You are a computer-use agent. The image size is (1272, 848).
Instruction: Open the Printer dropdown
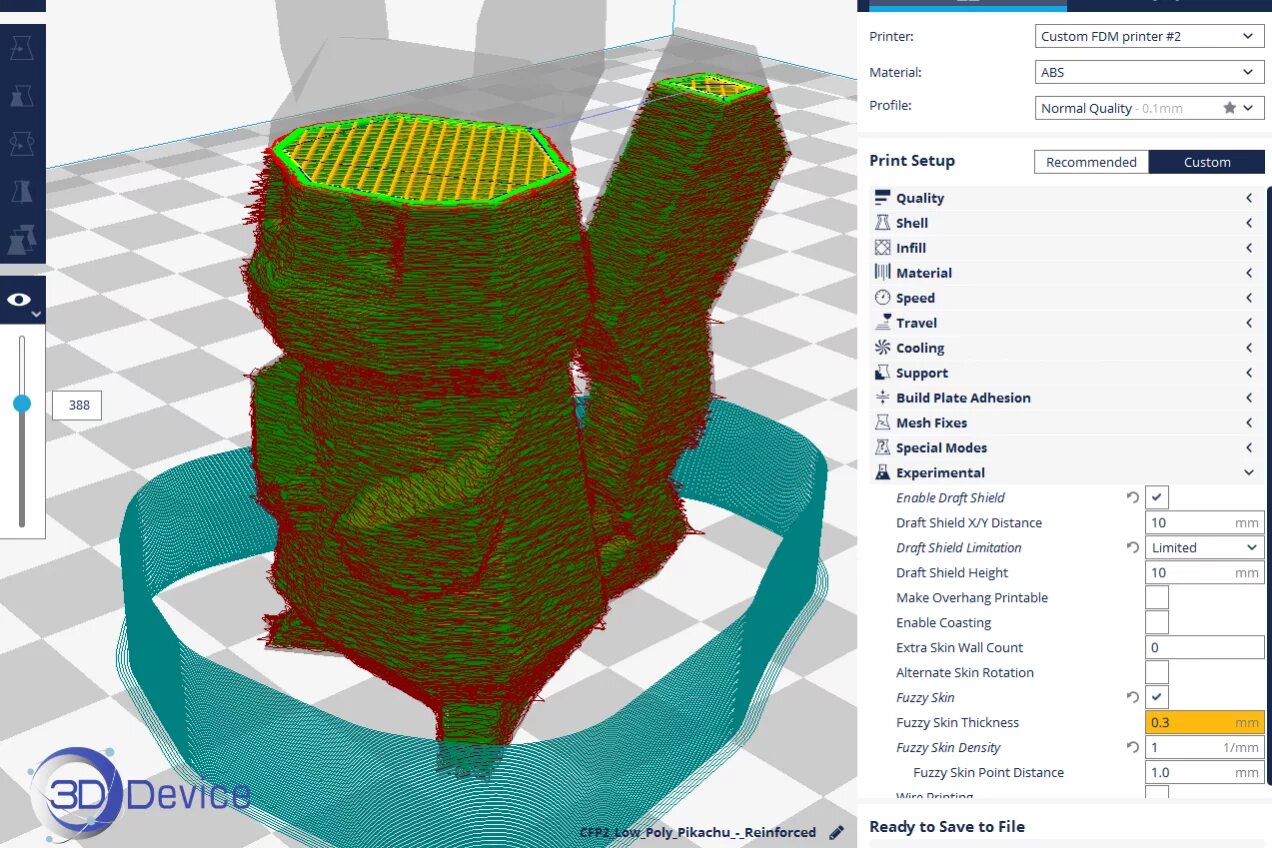point(1149,36)
